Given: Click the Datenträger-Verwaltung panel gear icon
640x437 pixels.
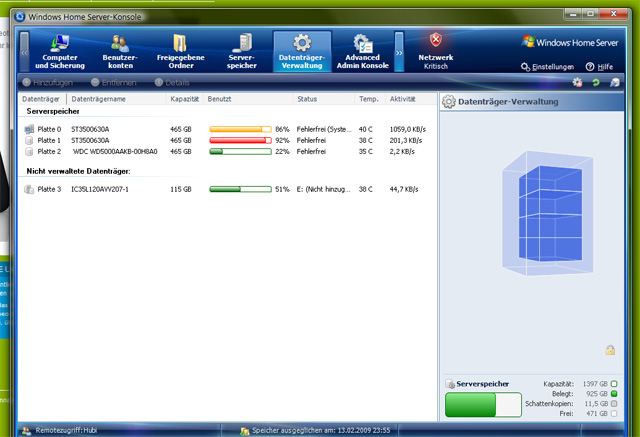Looking at the screenshot, I should [x=449, y=102].
